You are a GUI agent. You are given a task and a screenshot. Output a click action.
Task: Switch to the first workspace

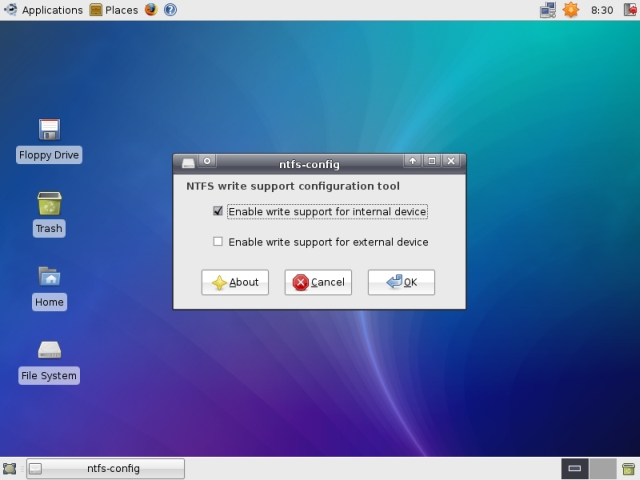coord(575,469)
